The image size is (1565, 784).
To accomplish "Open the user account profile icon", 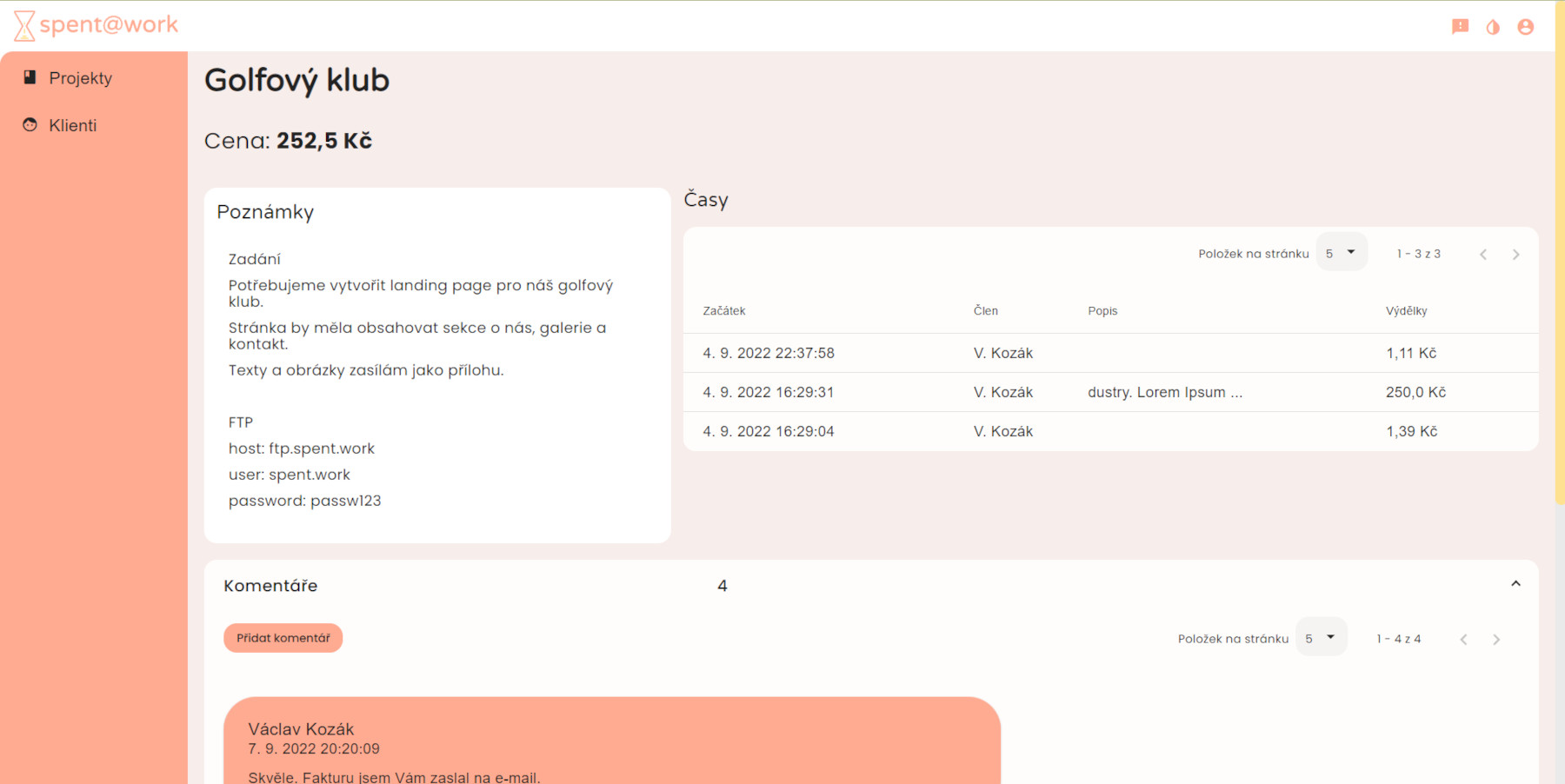I will tap(1526, 27).
